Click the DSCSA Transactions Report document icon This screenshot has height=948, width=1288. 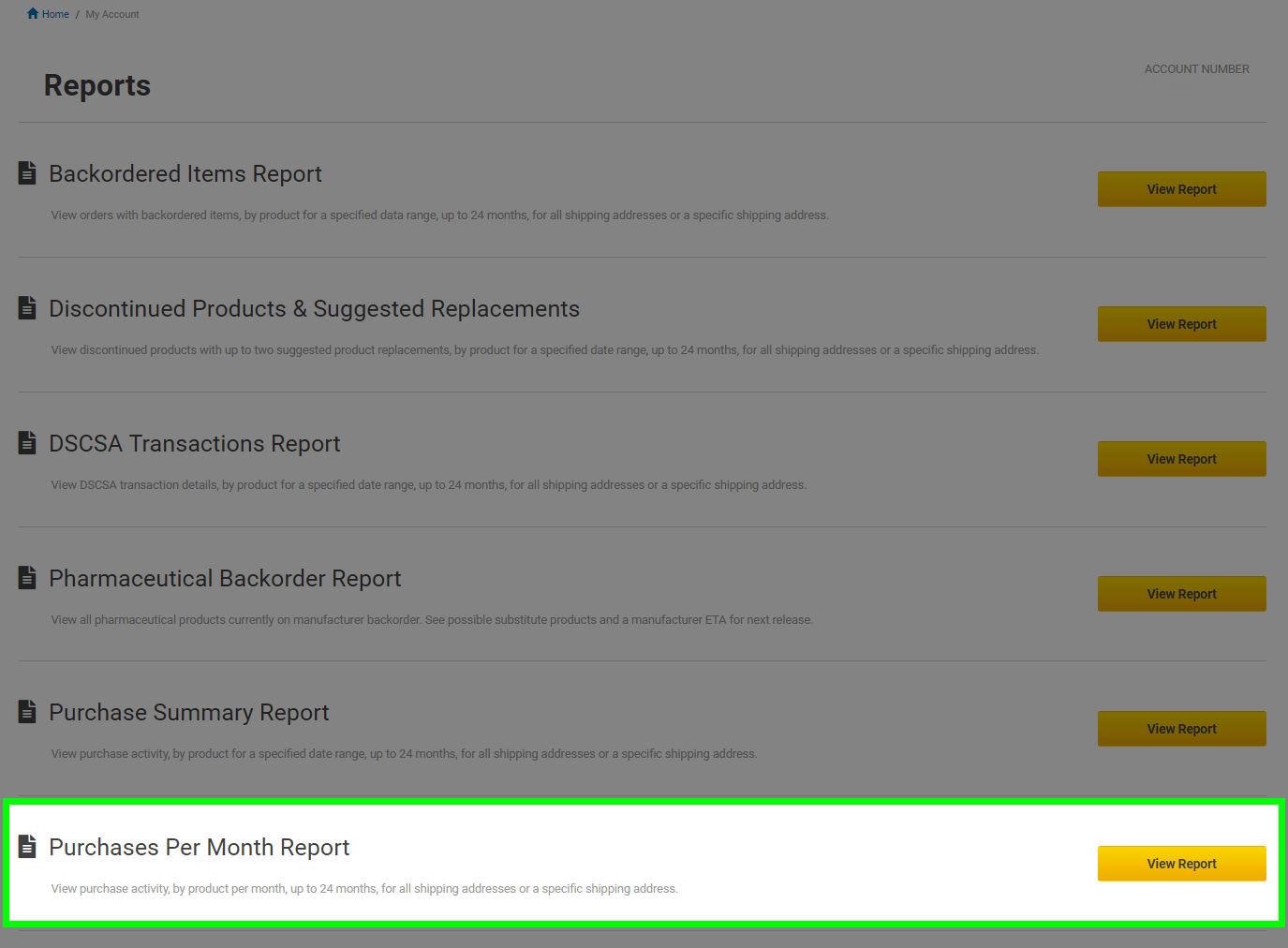(27, 443)
